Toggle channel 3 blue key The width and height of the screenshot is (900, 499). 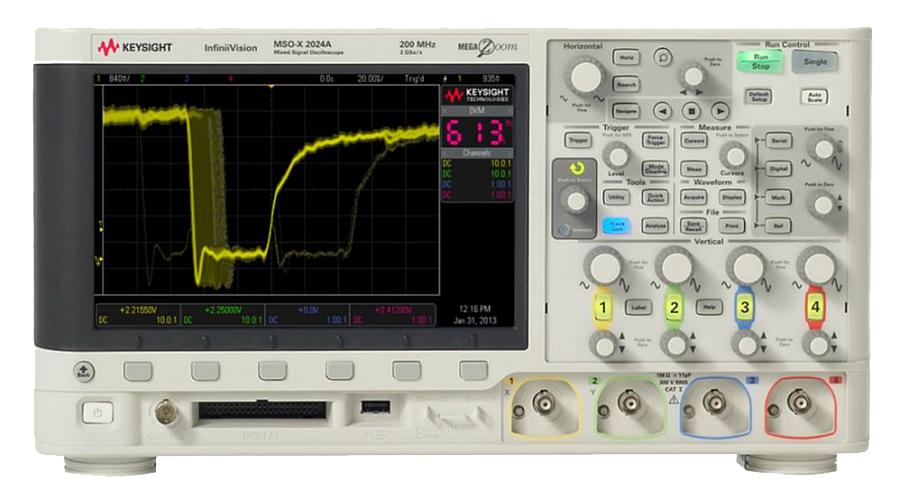point(744,308)
